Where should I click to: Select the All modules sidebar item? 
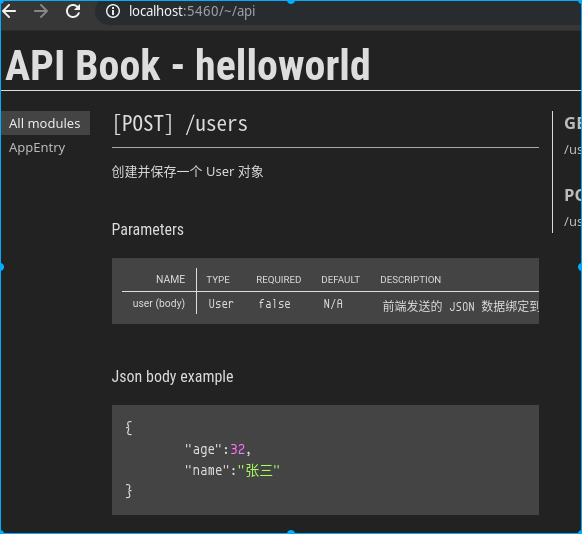[x=45, y=123]
